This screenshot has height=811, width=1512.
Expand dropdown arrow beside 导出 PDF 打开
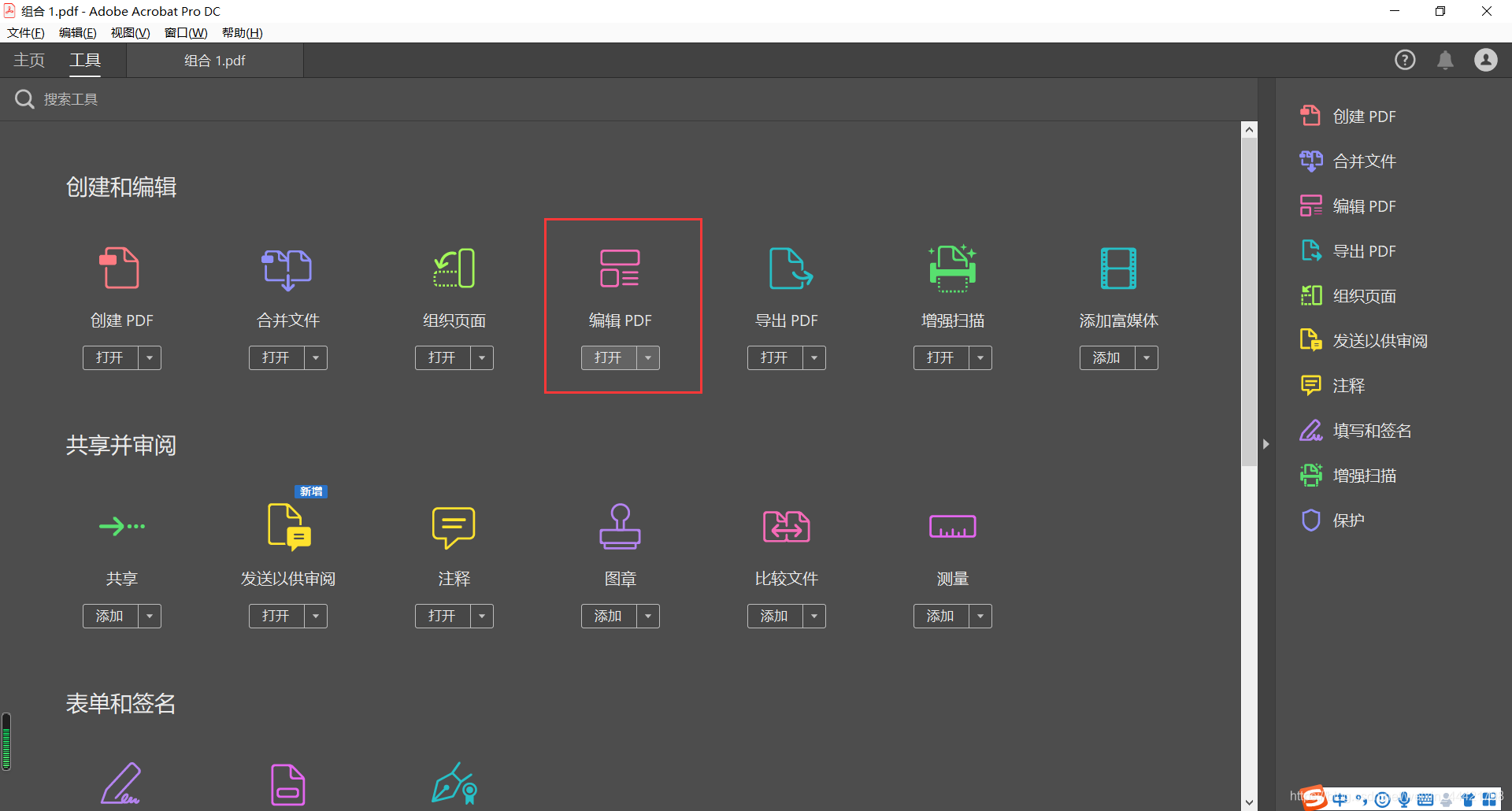pos(814,357)
